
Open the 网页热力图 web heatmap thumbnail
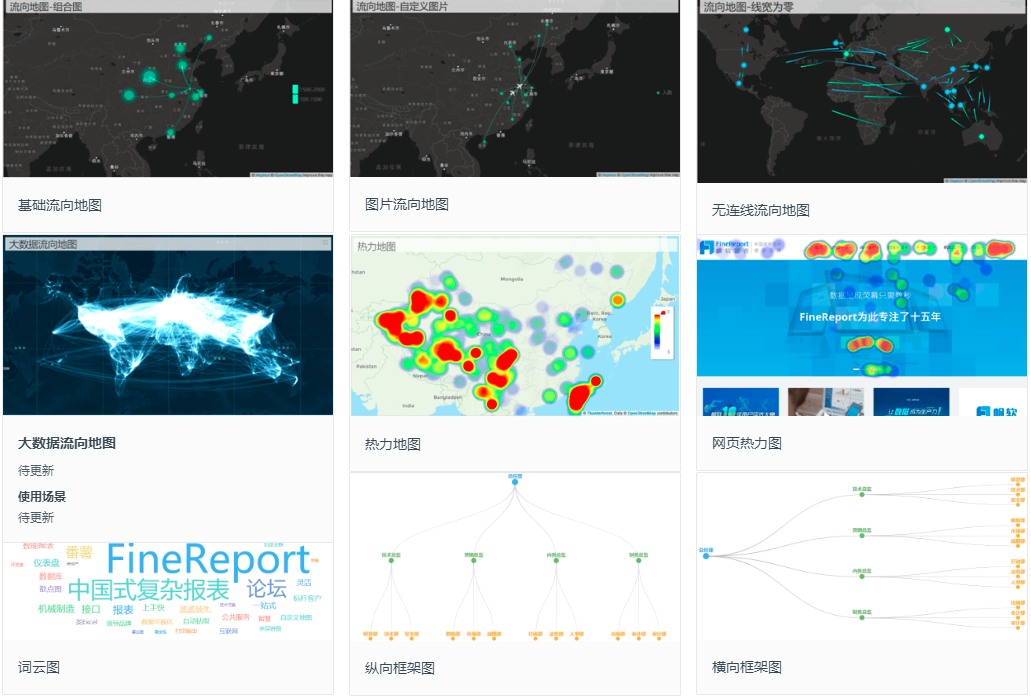tap(861, 325)
